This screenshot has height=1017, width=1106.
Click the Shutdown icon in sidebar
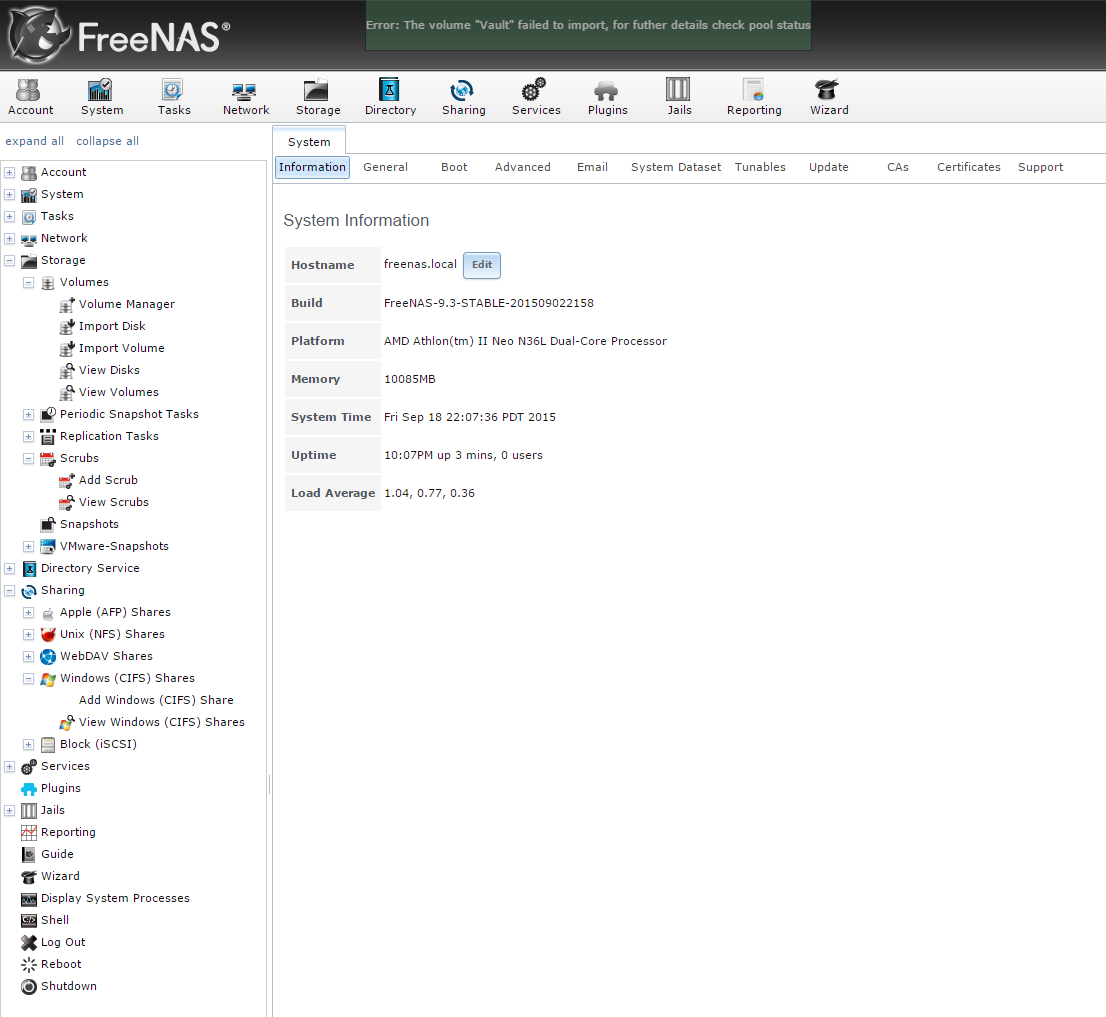tap(29, 987)
